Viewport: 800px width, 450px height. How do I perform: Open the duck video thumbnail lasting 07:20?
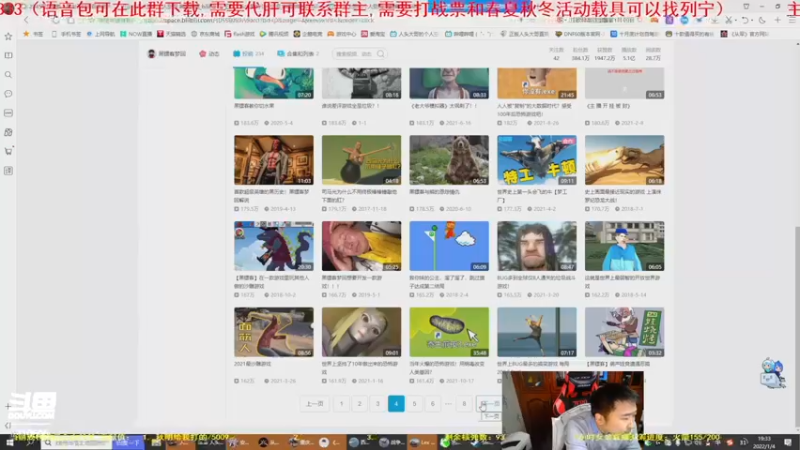[273, 83]
